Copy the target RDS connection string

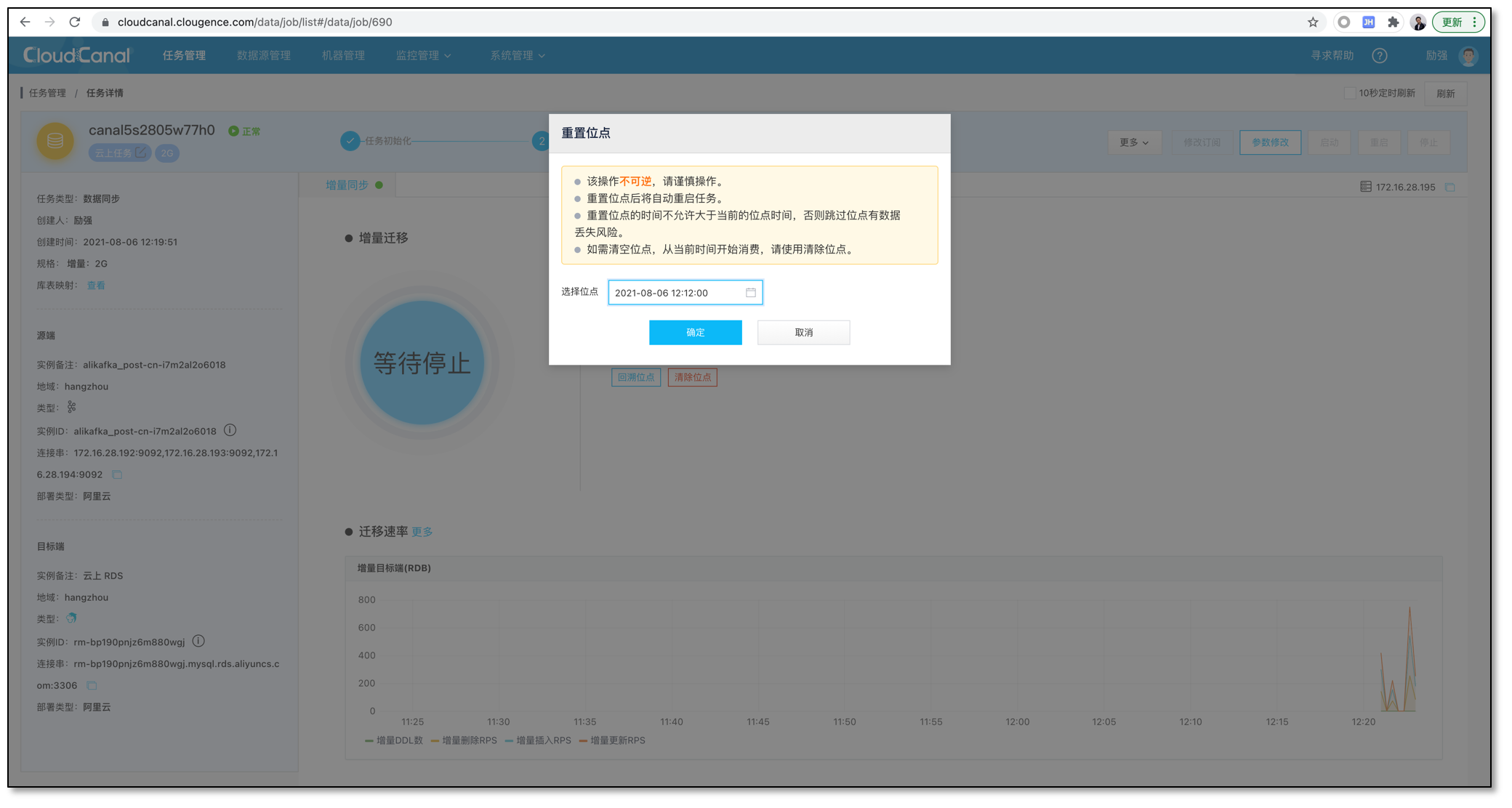tap(92, 684)
